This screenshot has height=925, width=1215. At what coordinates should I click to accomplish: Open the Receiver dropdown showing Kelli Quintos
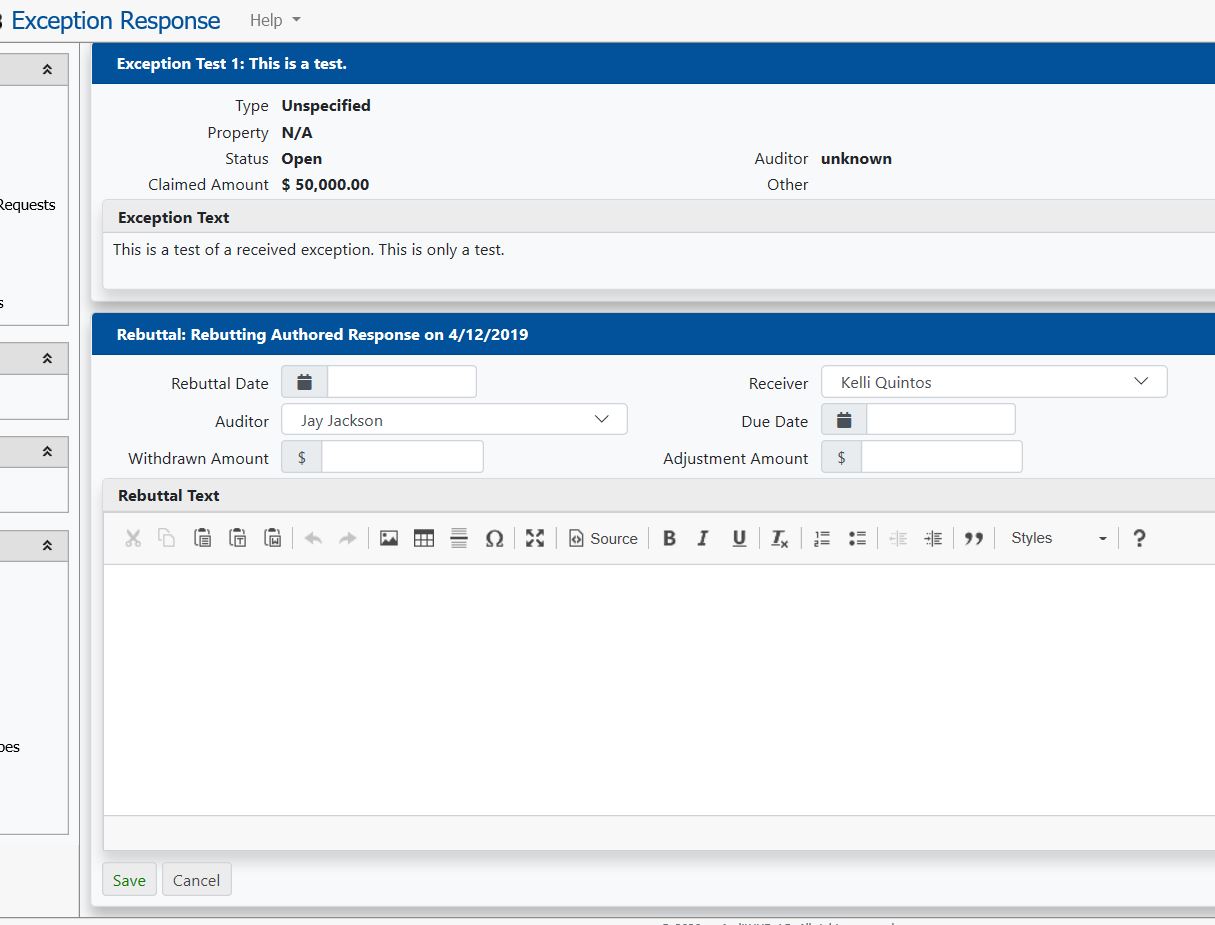[993, 382]
